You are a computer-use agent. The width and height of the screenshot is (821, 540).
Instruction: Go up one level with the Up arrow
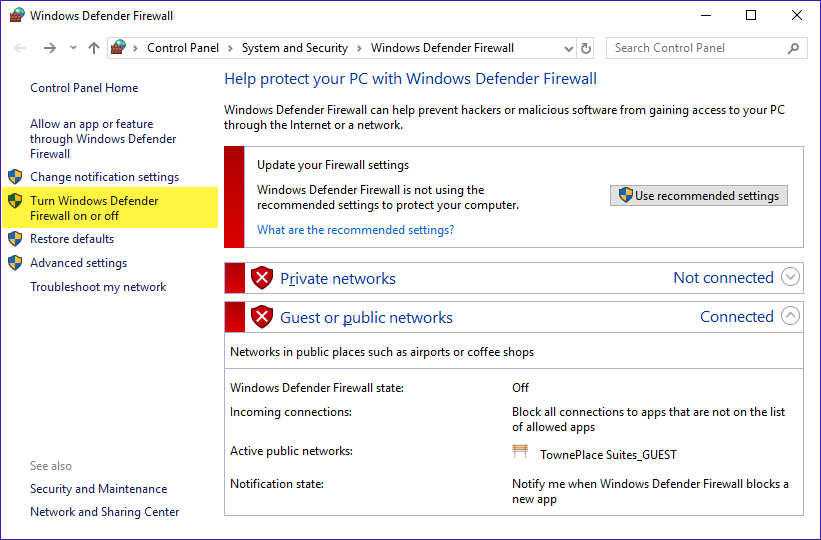pyautogui.click(x=94, y=48)
